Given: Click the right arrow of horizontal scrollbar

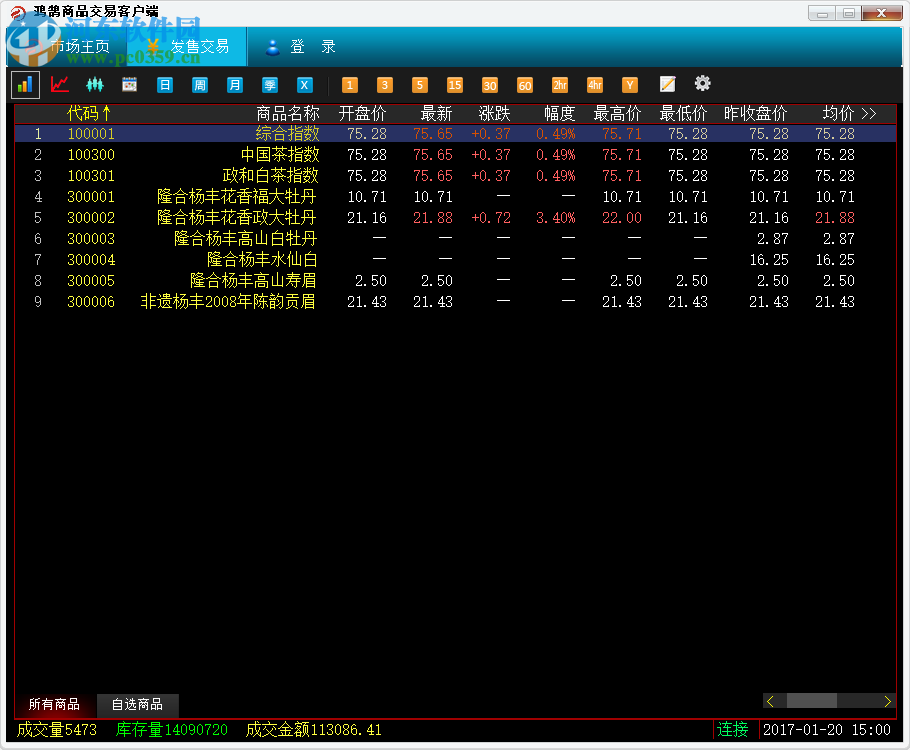Looking at the screenshot, I should [x=887, y=701].
